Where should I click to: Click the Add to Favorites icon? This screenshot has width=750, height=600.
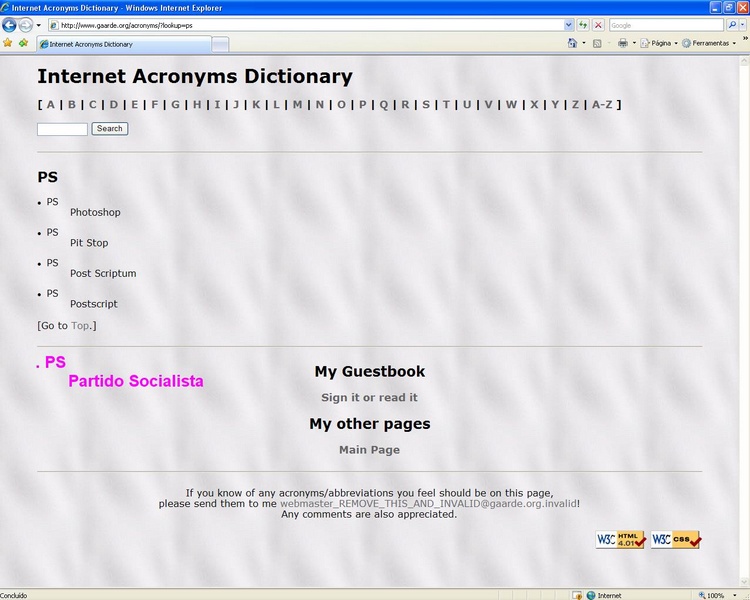(x=23, y=43)
